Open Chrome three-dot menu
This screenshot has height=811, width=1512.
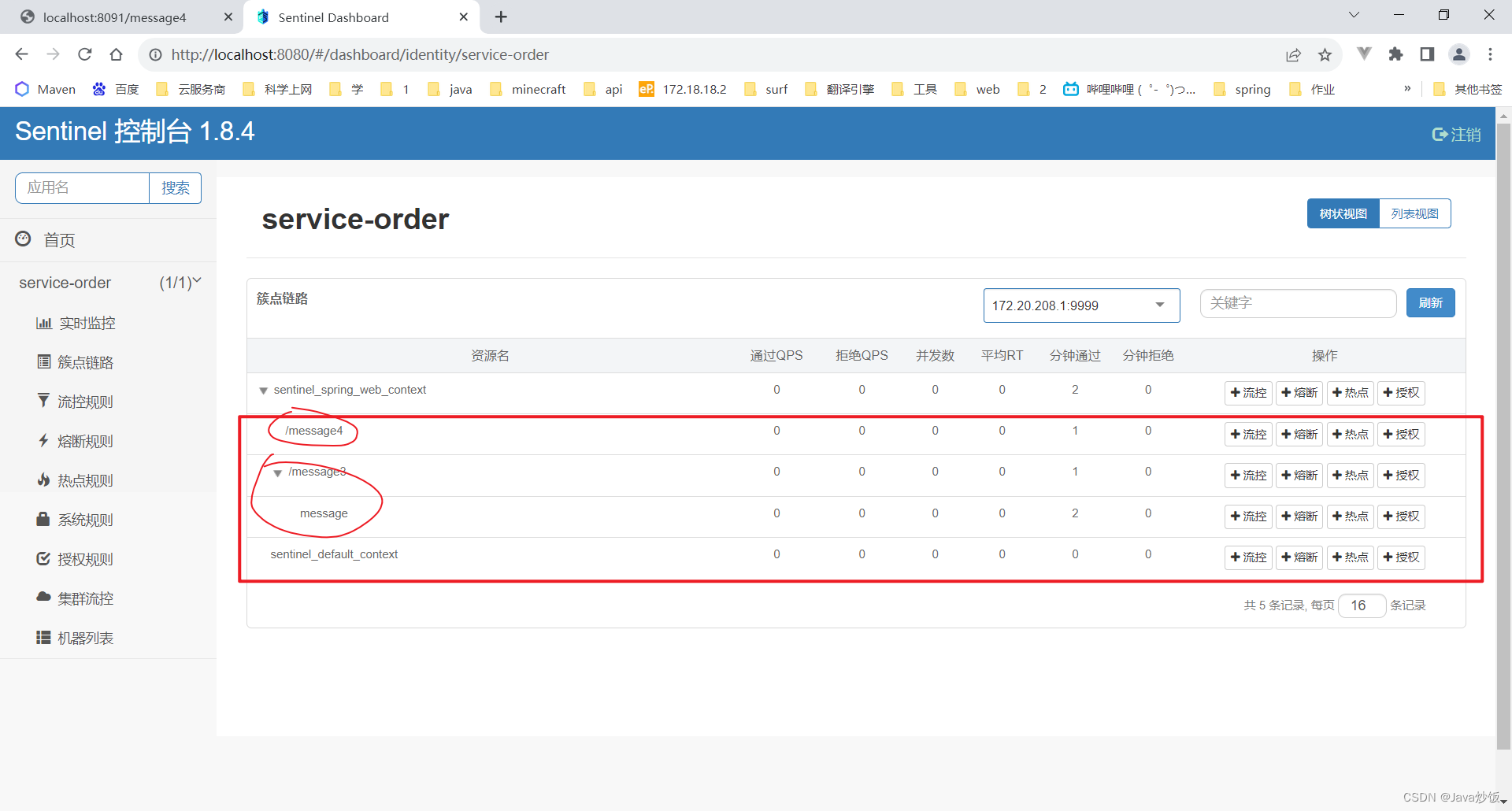point(1490,54)
